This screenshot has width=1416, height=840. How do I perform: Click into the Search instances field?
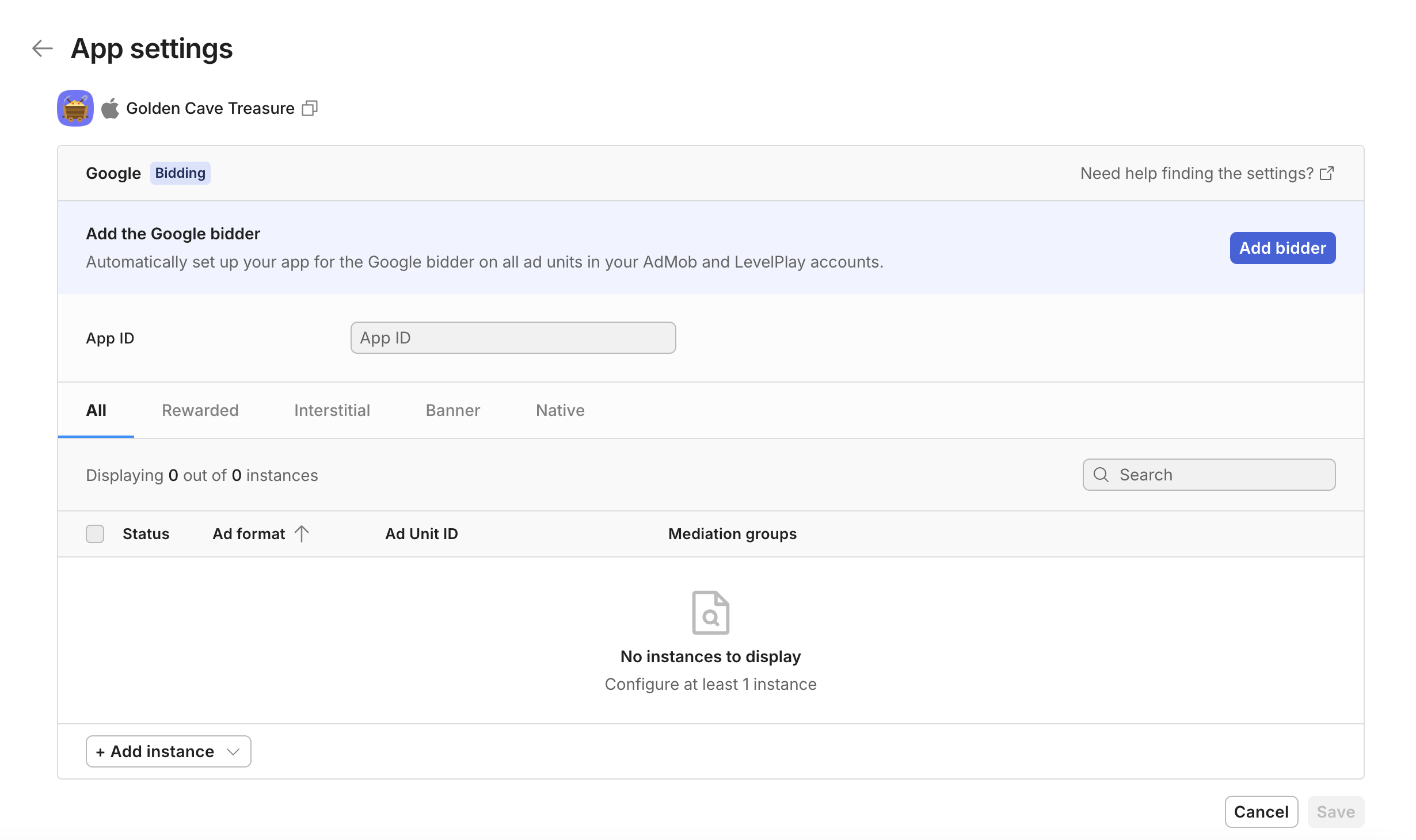coord(1220,475)
